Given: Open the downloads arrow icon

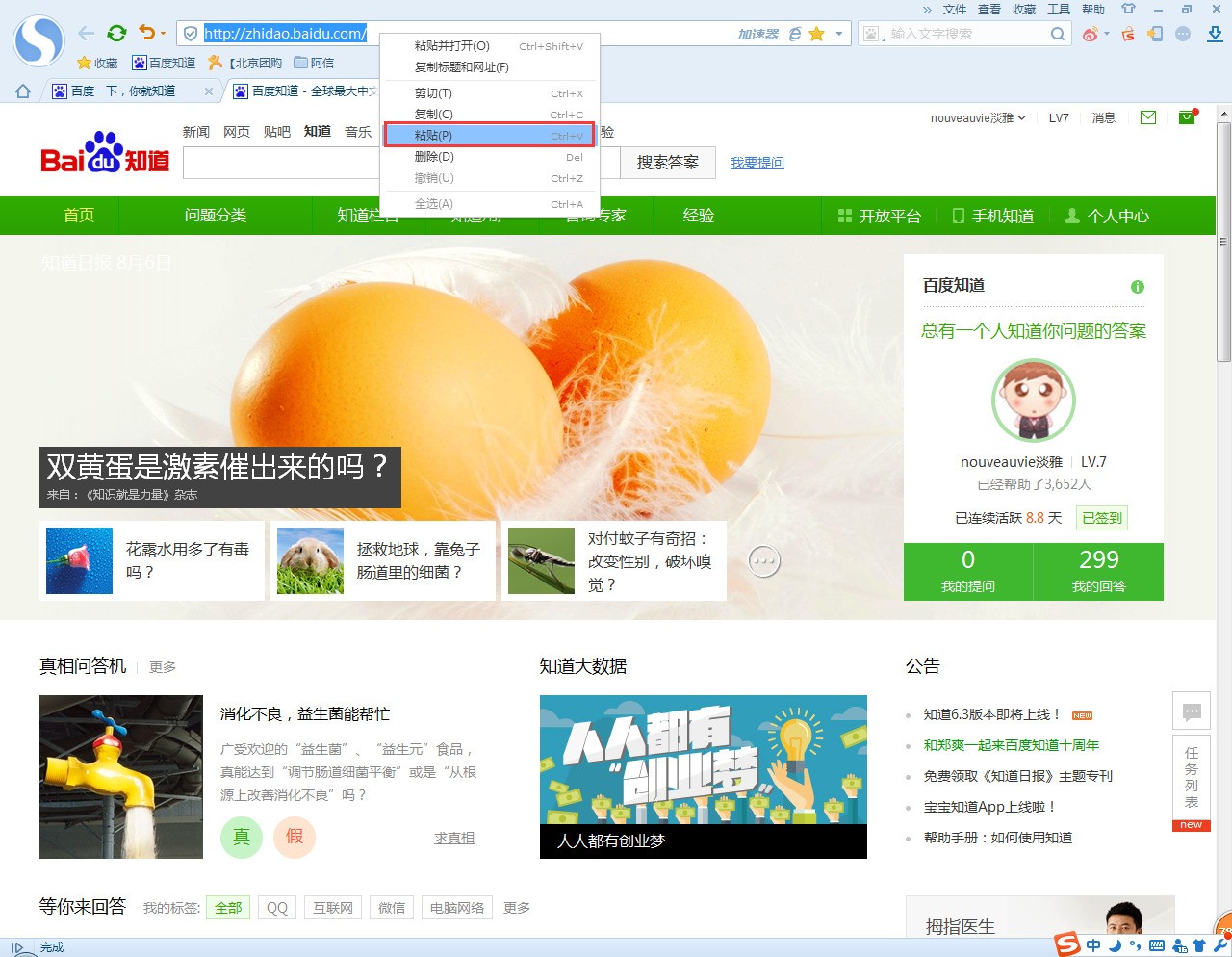Looking at the screenshot, I should tap(1215, 34).
